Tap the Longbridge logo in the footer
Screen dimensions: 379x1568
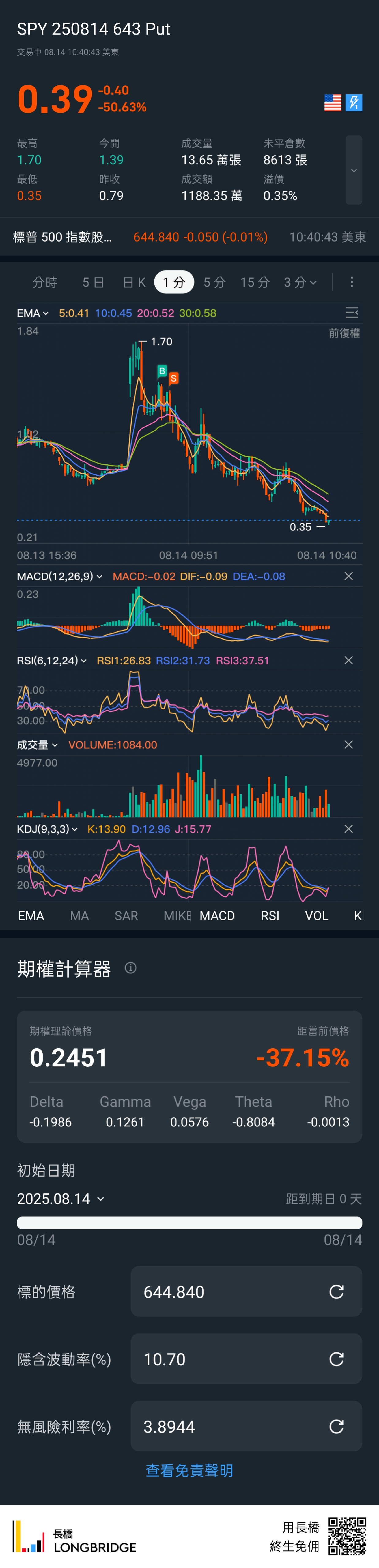tap(74, 1537)
